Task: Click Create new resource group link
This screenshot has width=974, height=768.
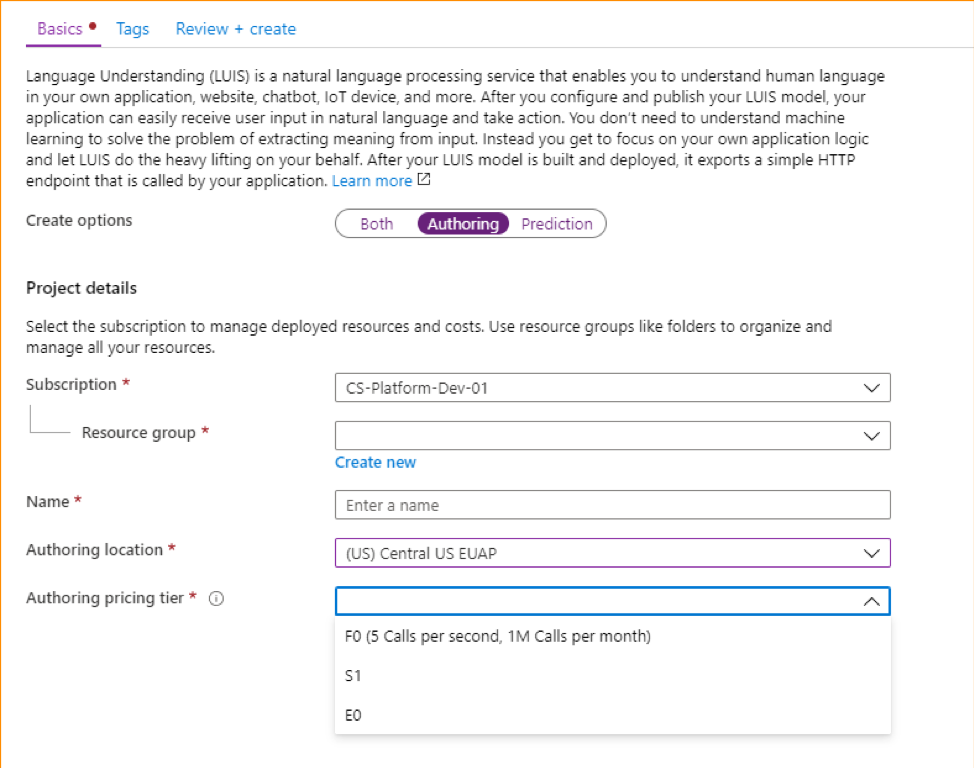Action: [x=375, y=462]
